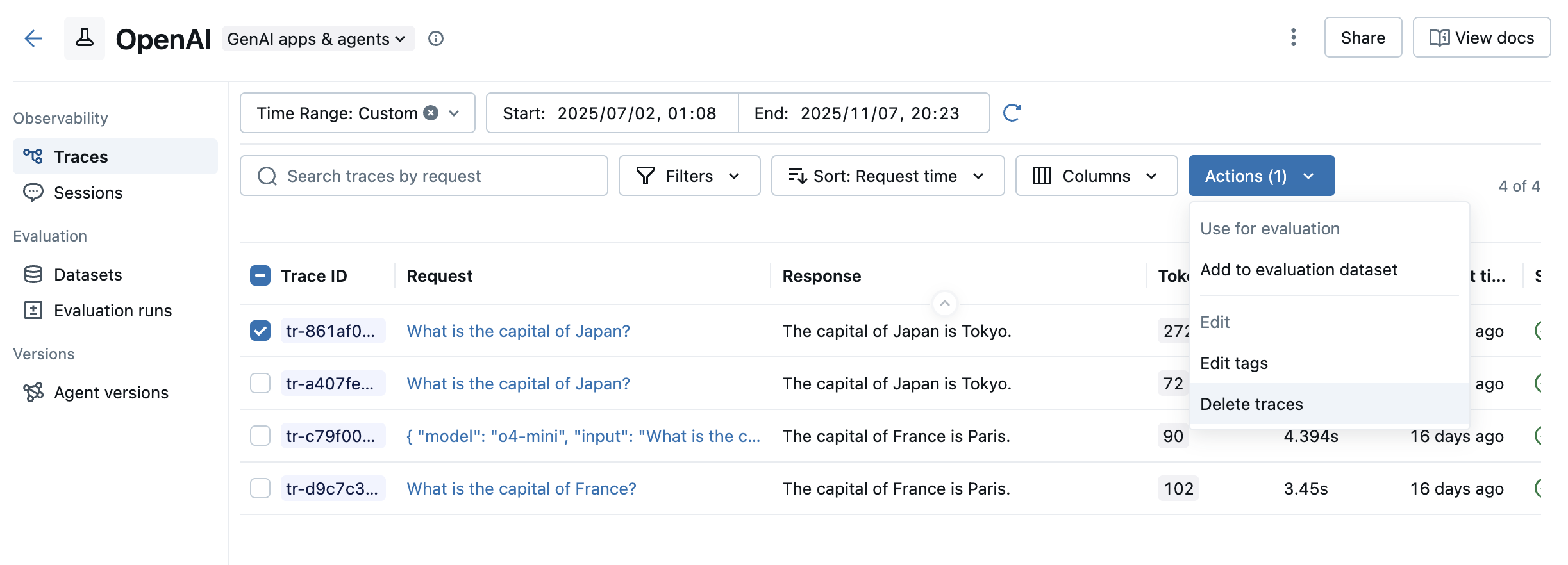Viewport: 1568px width, 565px height.
Task: Choose Add to evaluation dataset
Action: coord(1330,270)
